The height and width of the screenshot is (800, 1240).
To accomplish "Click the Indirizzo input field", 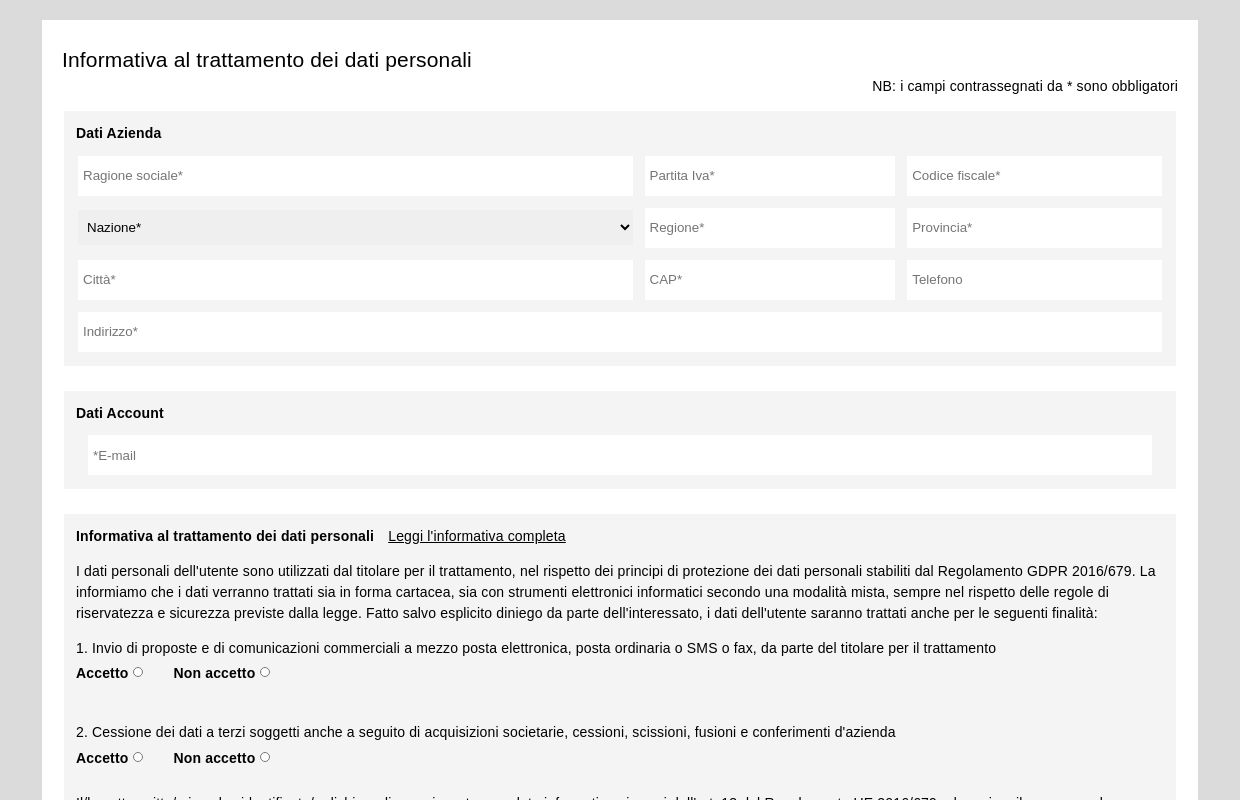I will pos(620,332).
